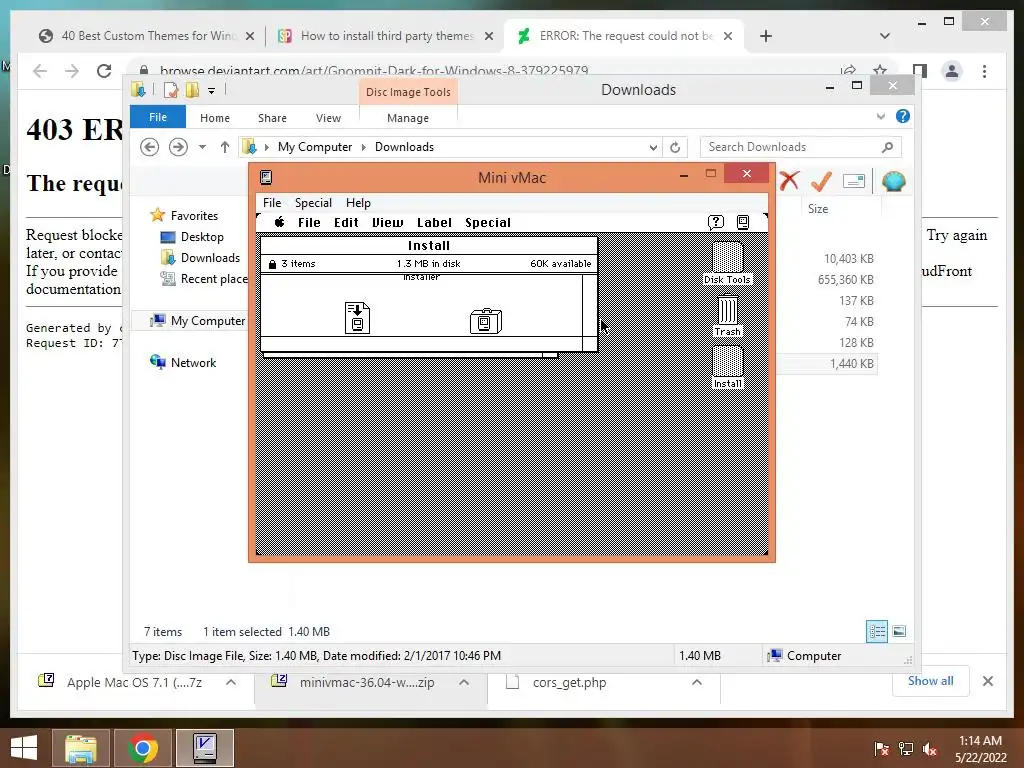The image size is (1024, 768).
Task: Expand the address bar history dropdown
Action: tap(652, 148)
